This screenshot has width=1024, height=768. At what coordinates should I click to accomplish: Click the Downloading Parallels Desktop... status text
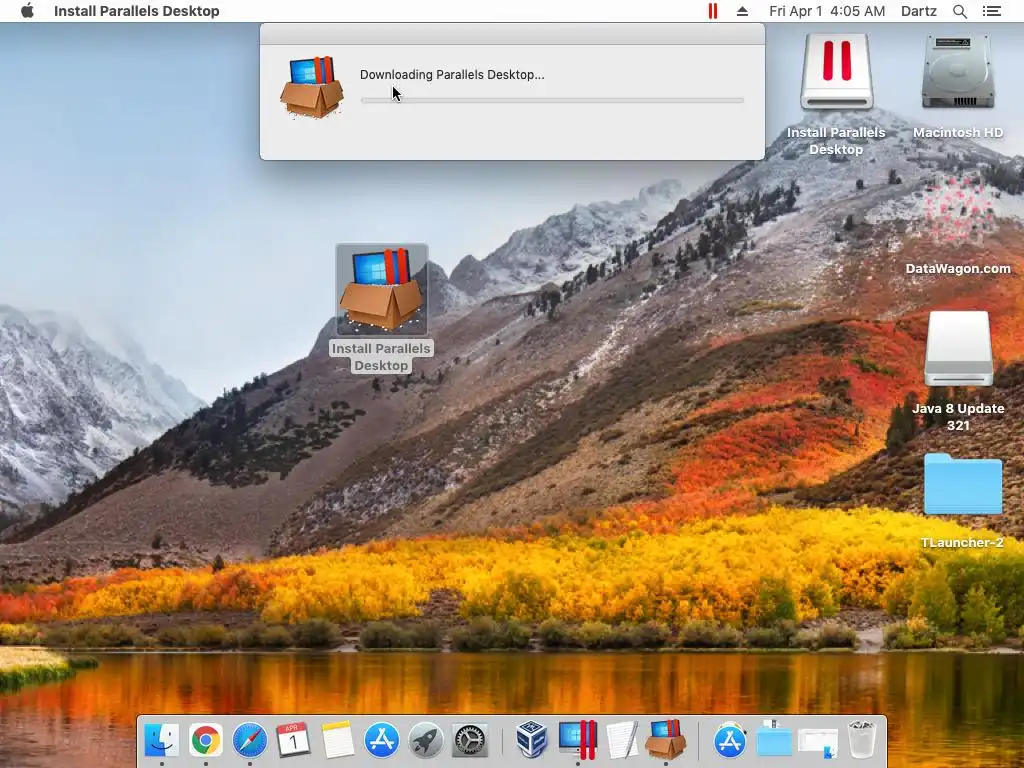(x=452, y=74)
